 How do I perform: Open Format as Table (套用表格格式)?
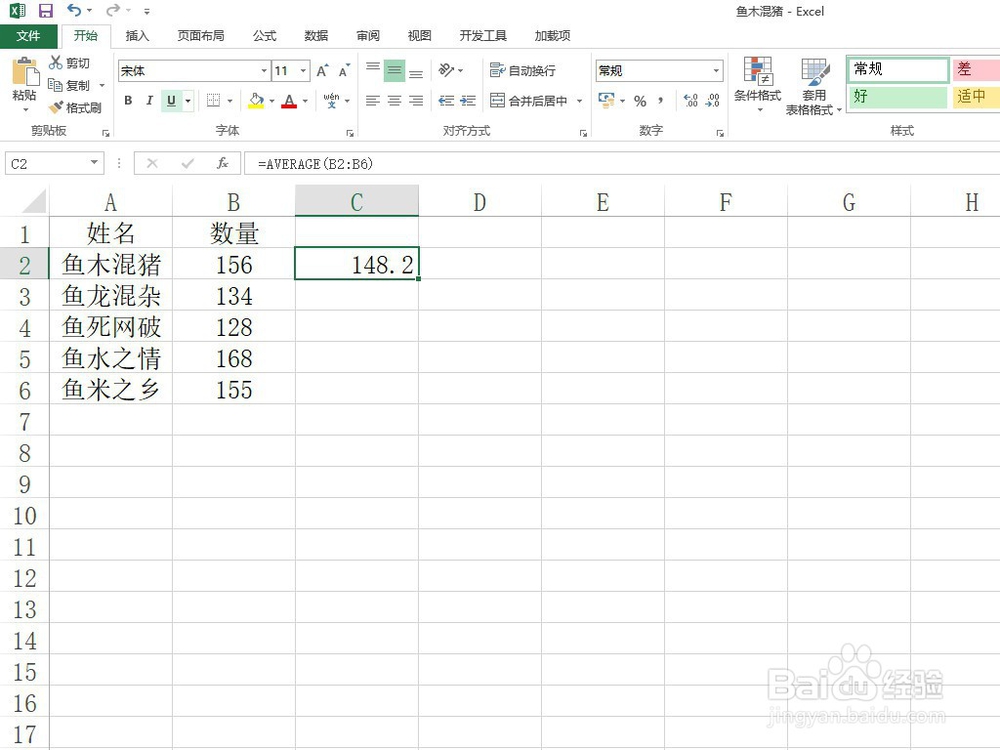pos(814,86)
